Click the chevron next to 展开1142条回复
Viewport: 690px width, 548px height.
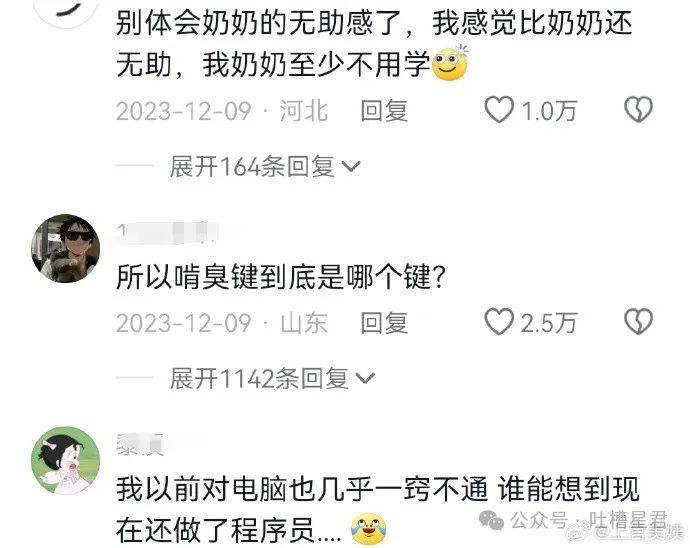[365, 379]
